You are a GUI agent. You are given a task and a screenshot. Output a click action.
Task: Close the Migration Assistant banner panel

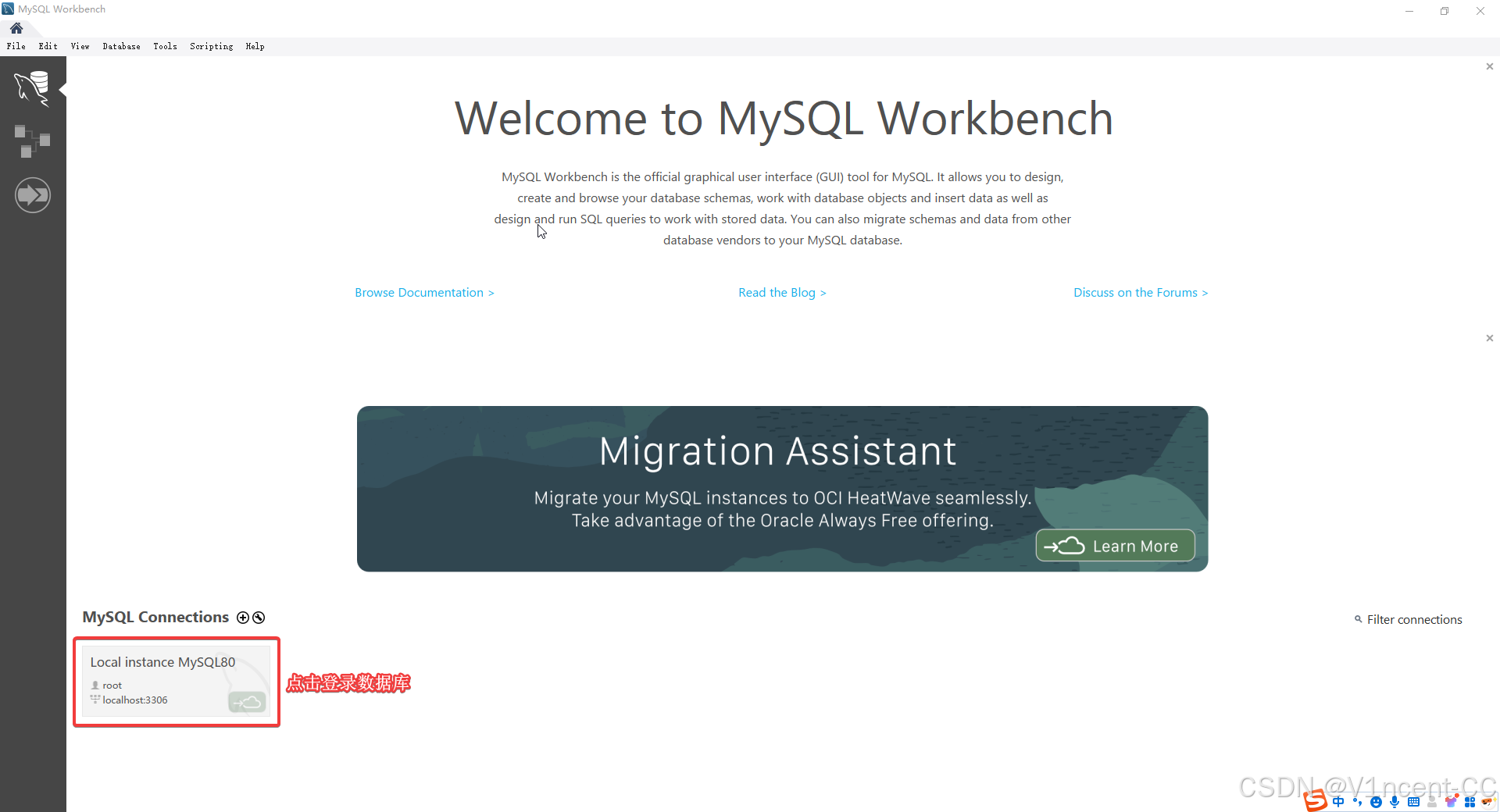click(1490, 338)
